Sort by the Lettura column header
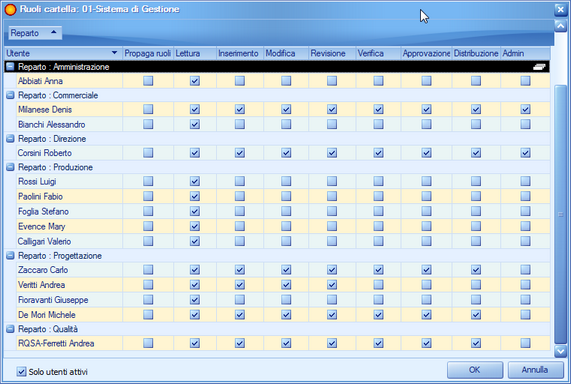This screenshot has width=571, height=384. (x=195, y=53)
